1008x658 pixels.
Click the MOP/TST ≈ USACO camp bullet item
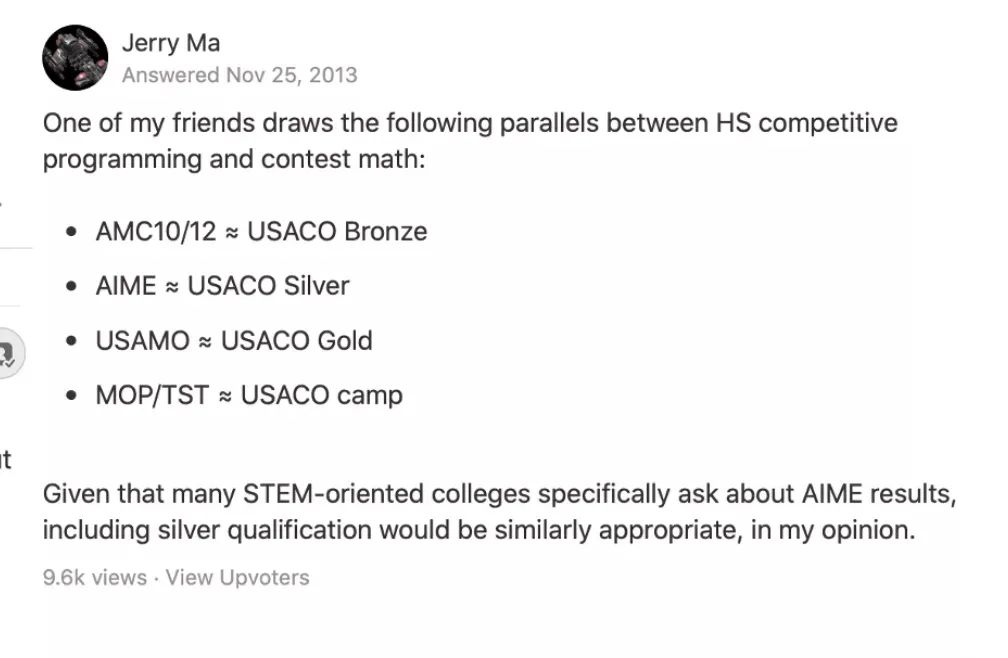249,394
